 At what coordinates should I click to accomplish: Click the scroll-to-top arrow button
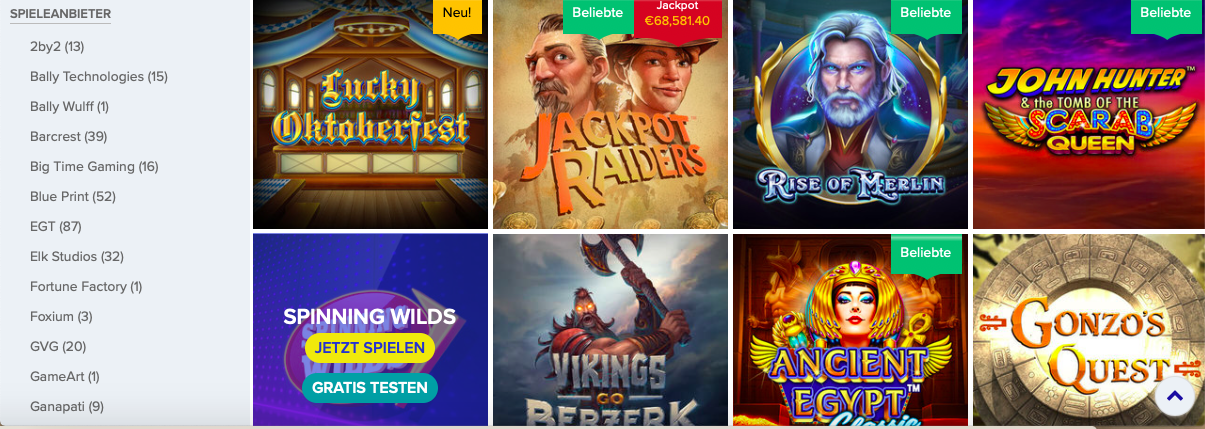click(1175, 396)
